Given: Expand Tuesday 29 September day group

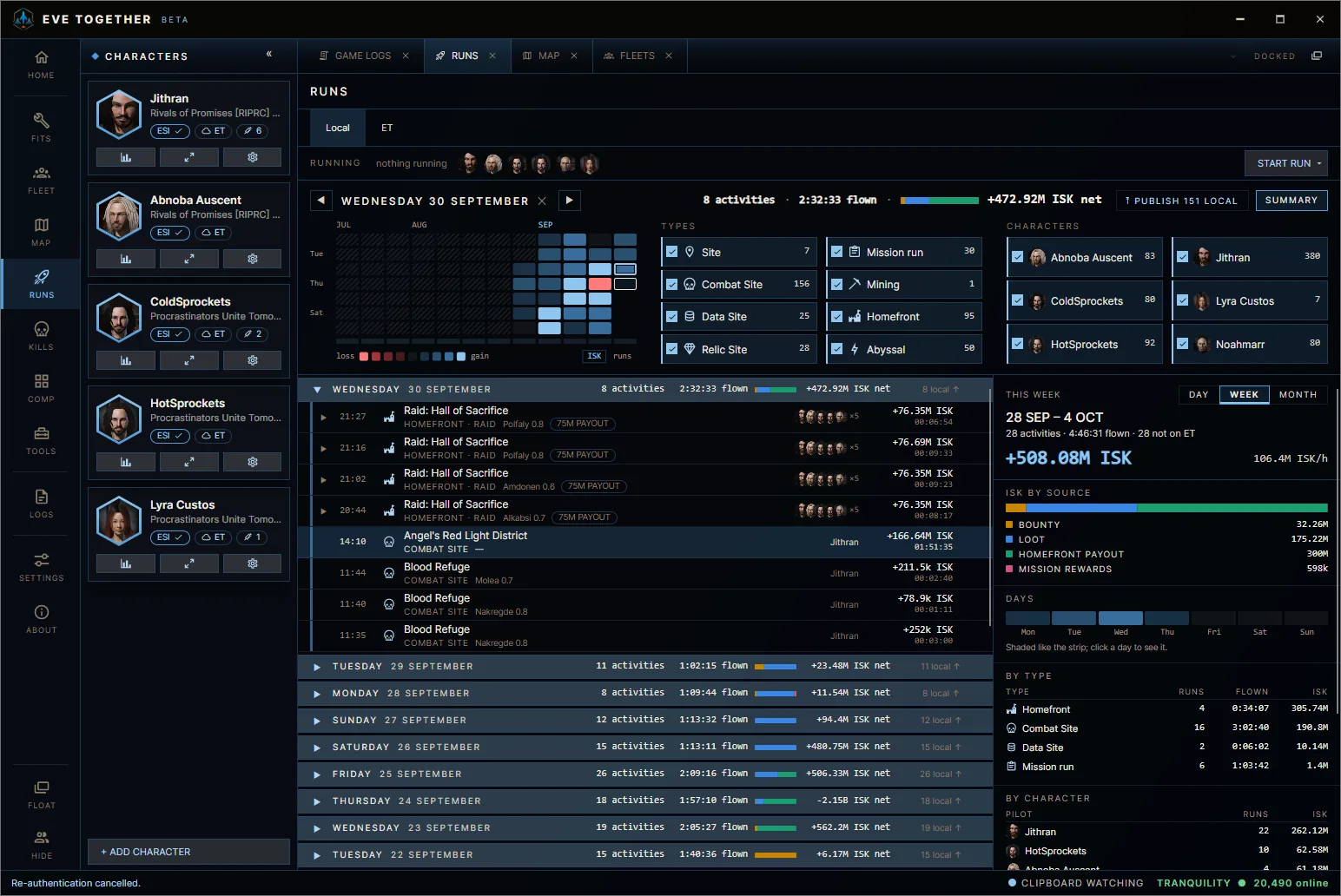Looking at the screenshot, I should [317, 667].
